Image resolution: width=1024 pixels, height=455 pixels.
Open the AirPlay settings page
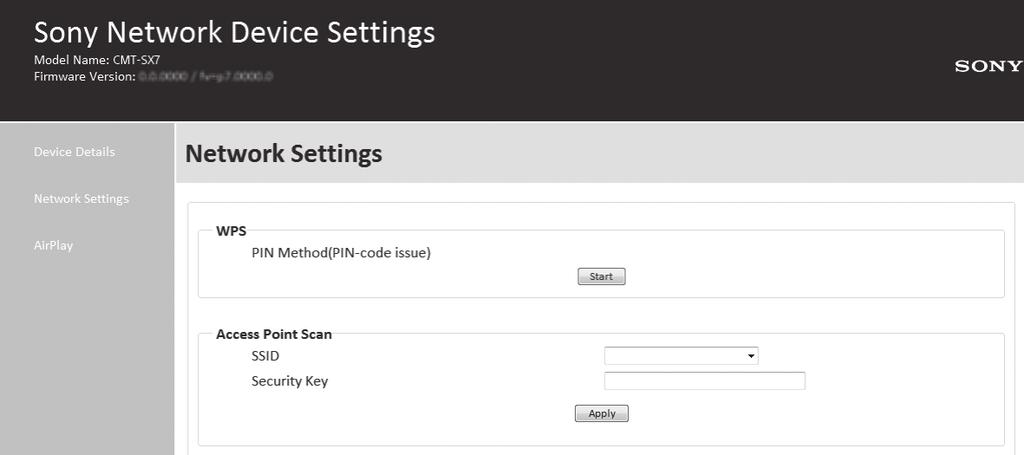tap(54, 246)
